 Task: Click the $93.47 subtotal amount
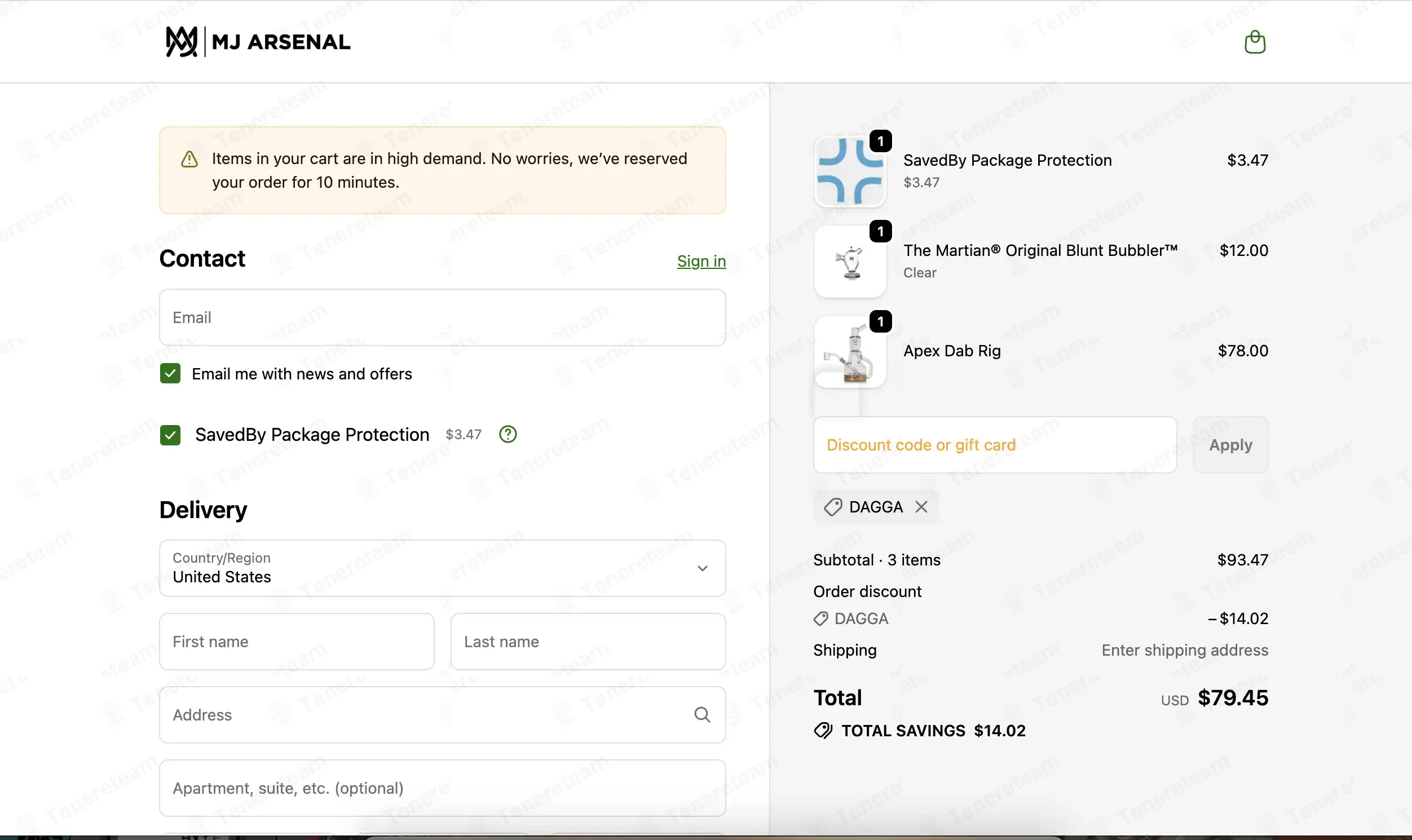tap(1243, 560)
